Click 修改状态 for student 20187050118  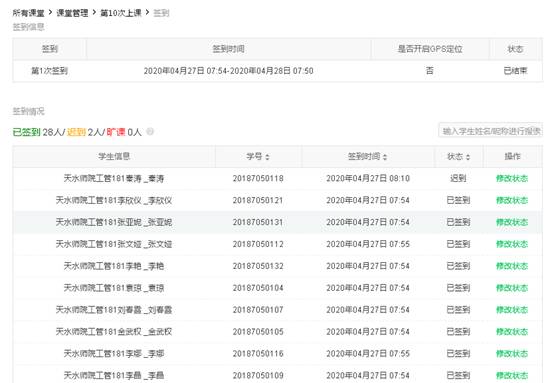pyautogui.click(x=512, y=178)
